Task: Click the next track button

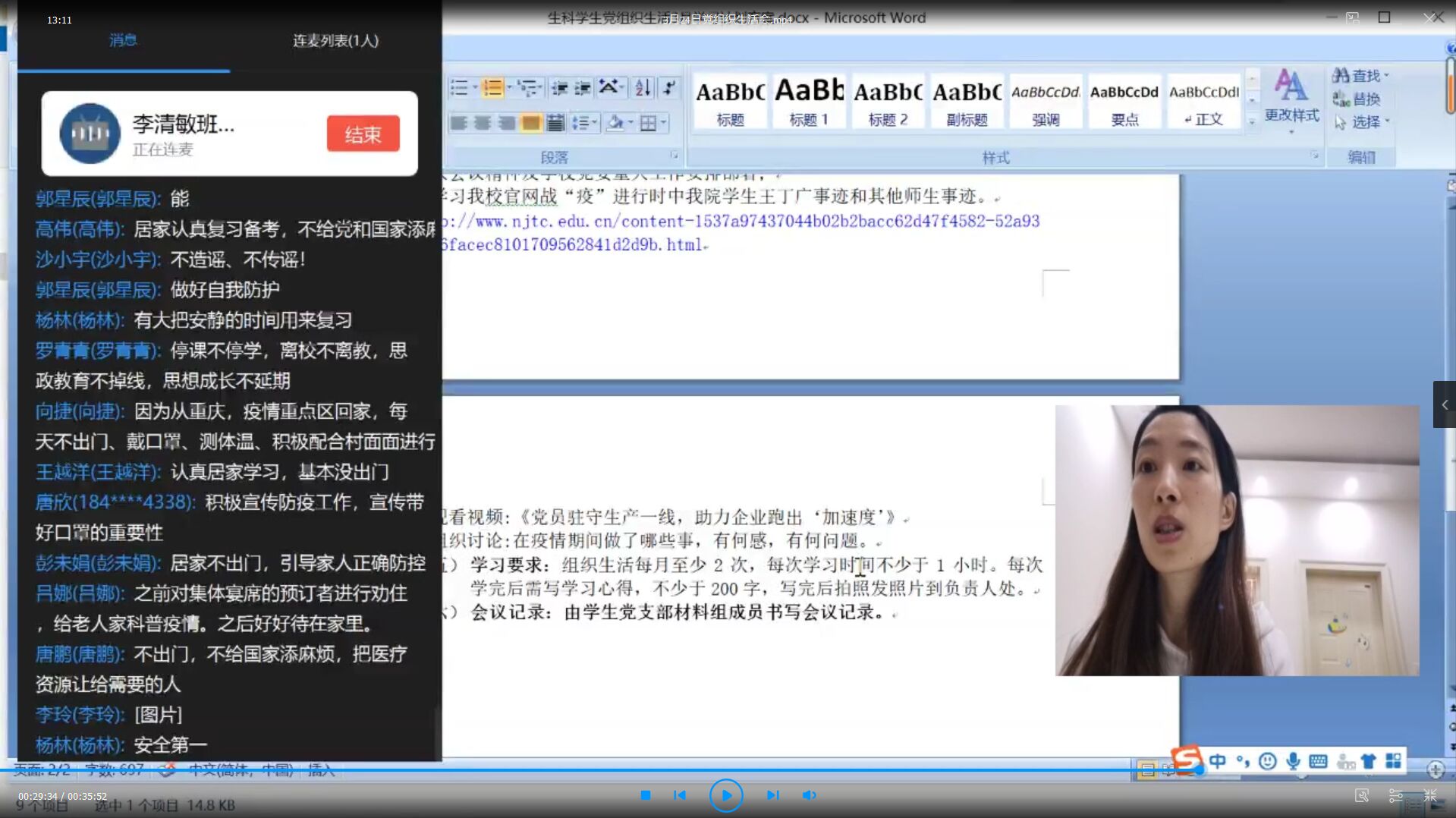Action: tap(772, 795)
